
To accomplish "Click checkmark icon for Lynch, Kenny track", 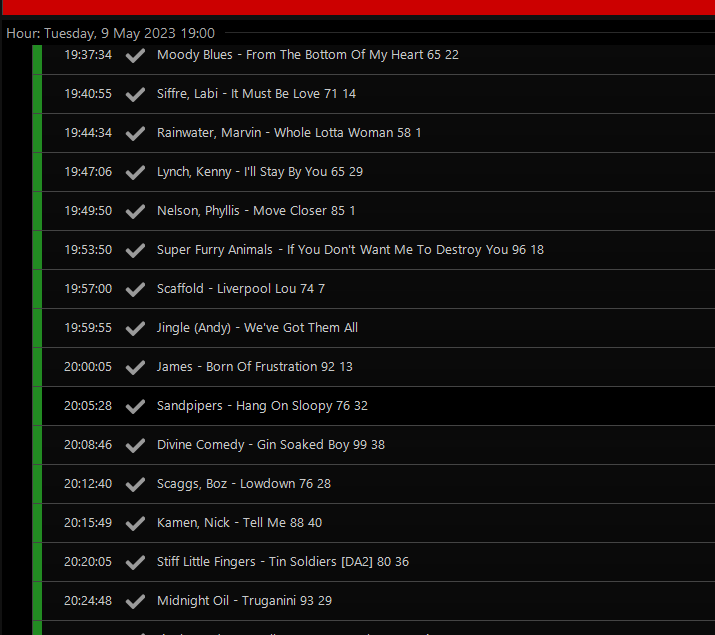I will [x=135, y=172].
